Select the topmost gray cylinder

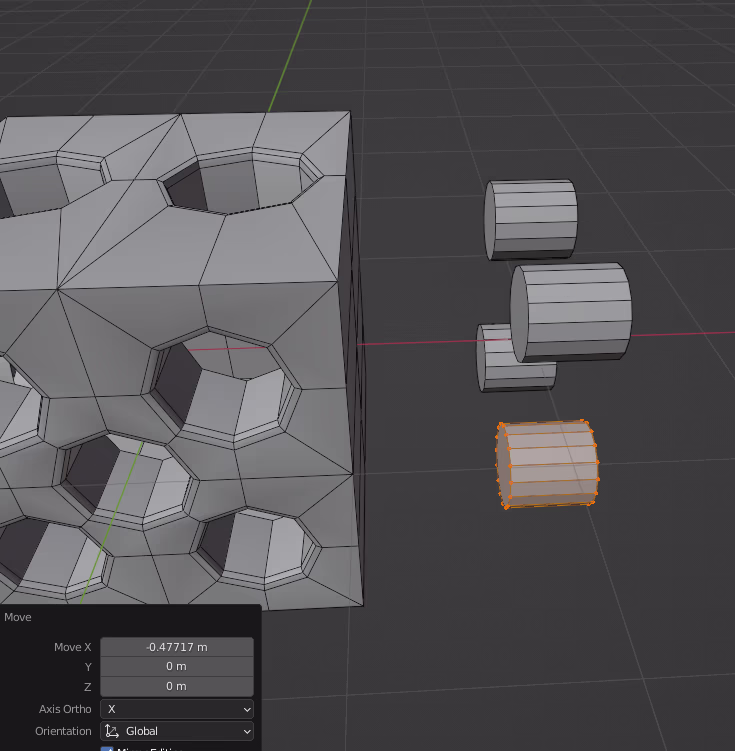pyautogui.click(x=531, y=220)
